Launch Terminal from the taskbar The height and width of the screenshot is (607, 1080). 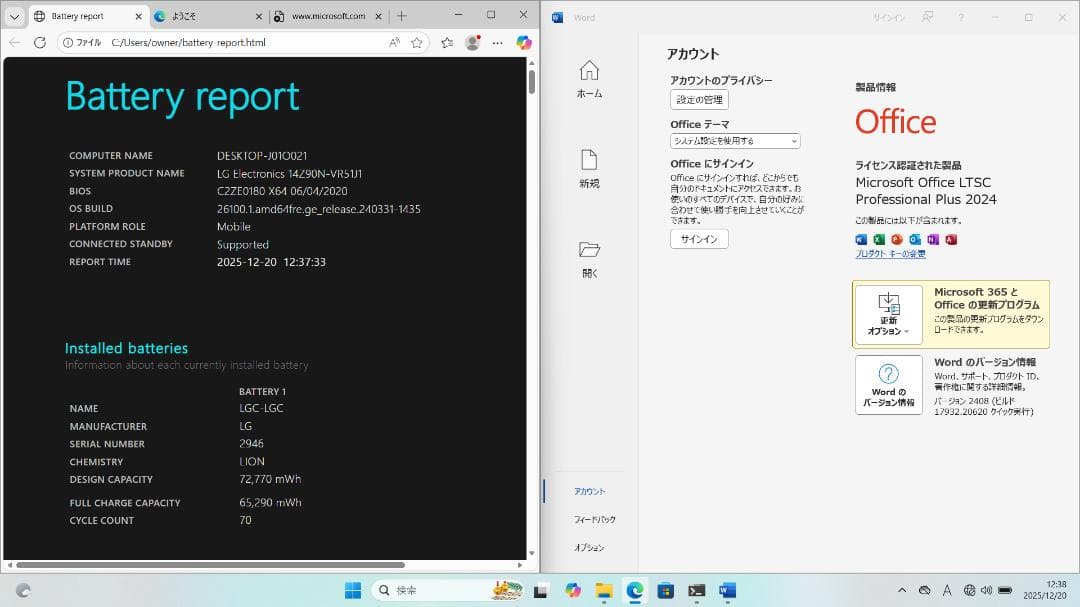click(696, 591)
